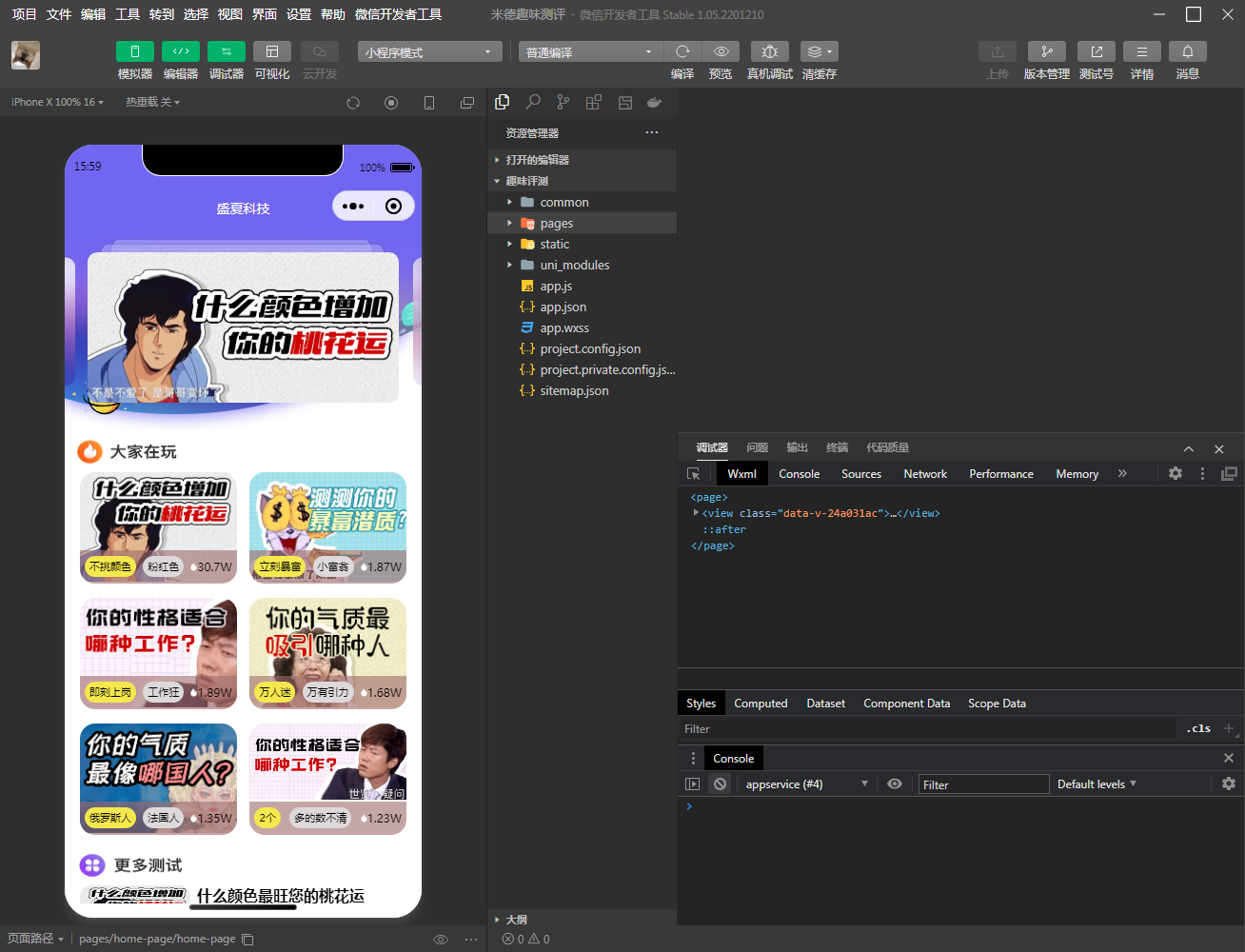The height and width of the screenshot is (952, 1245).
Task: Open source control branch icon
Action: [x=563, y=102]
